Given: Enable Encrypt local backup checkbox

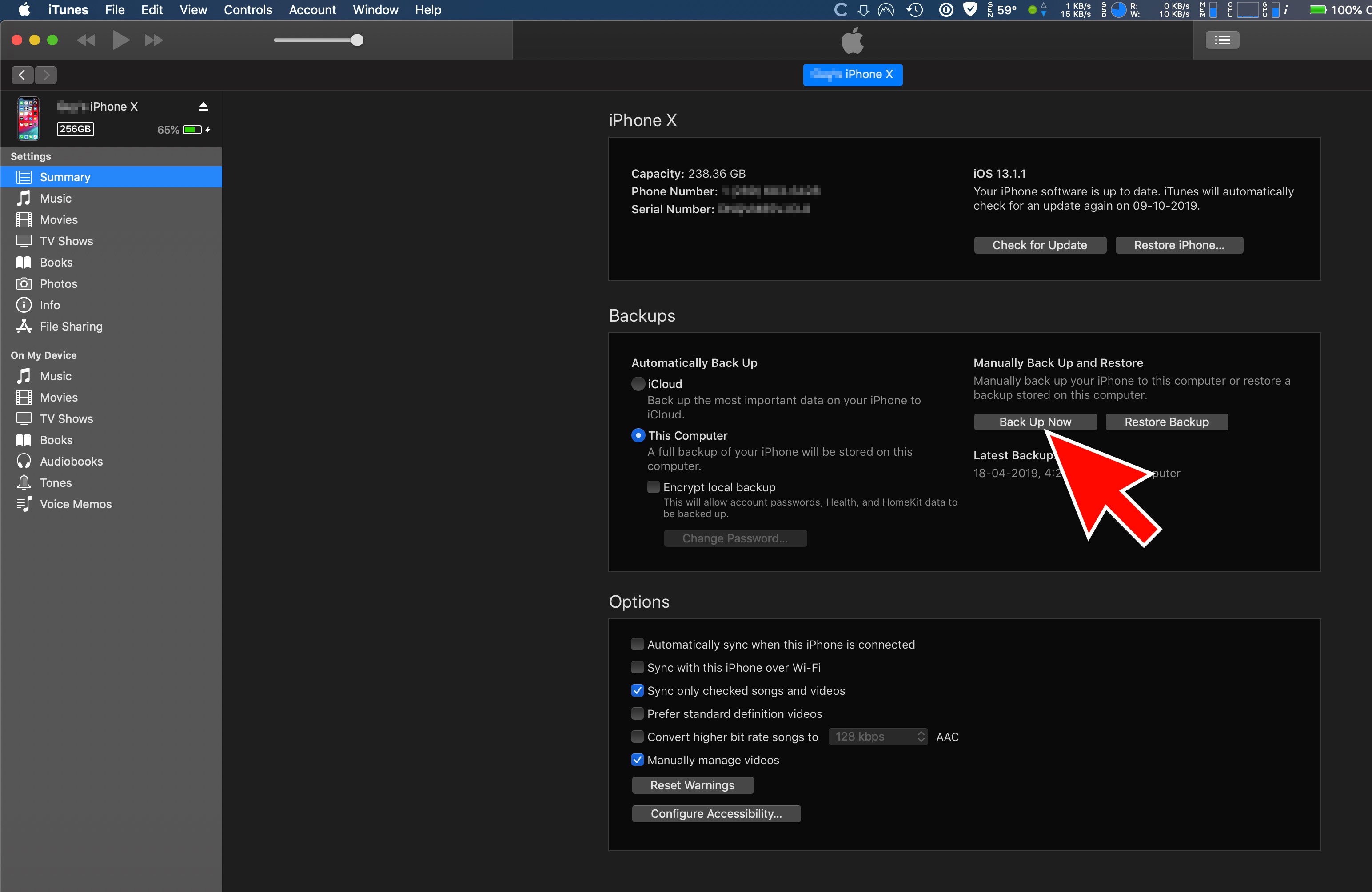Looking at the screenshot, I should (x=653, y=487).
